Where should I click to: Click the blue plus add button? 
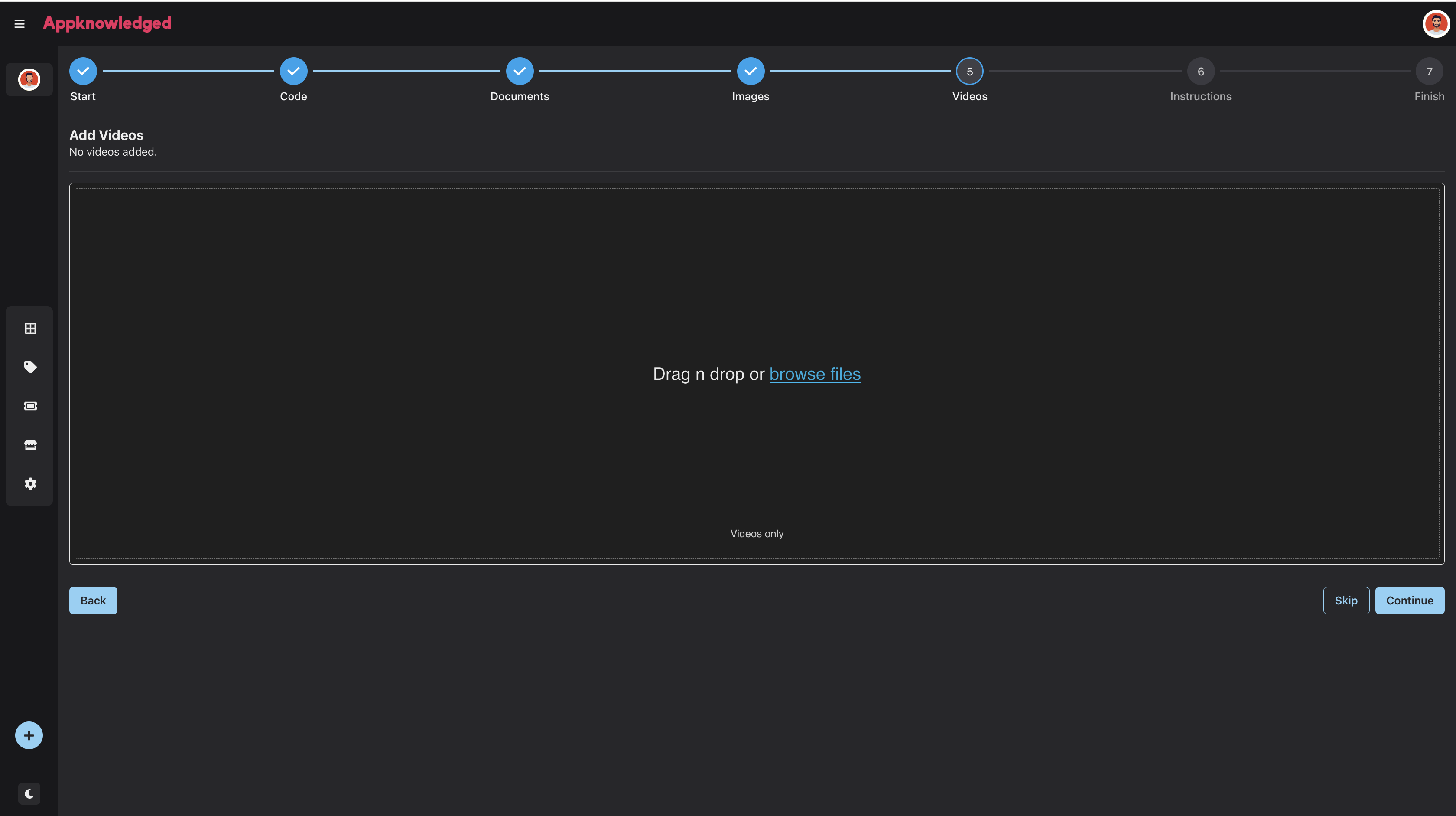[x=29, y=735]
